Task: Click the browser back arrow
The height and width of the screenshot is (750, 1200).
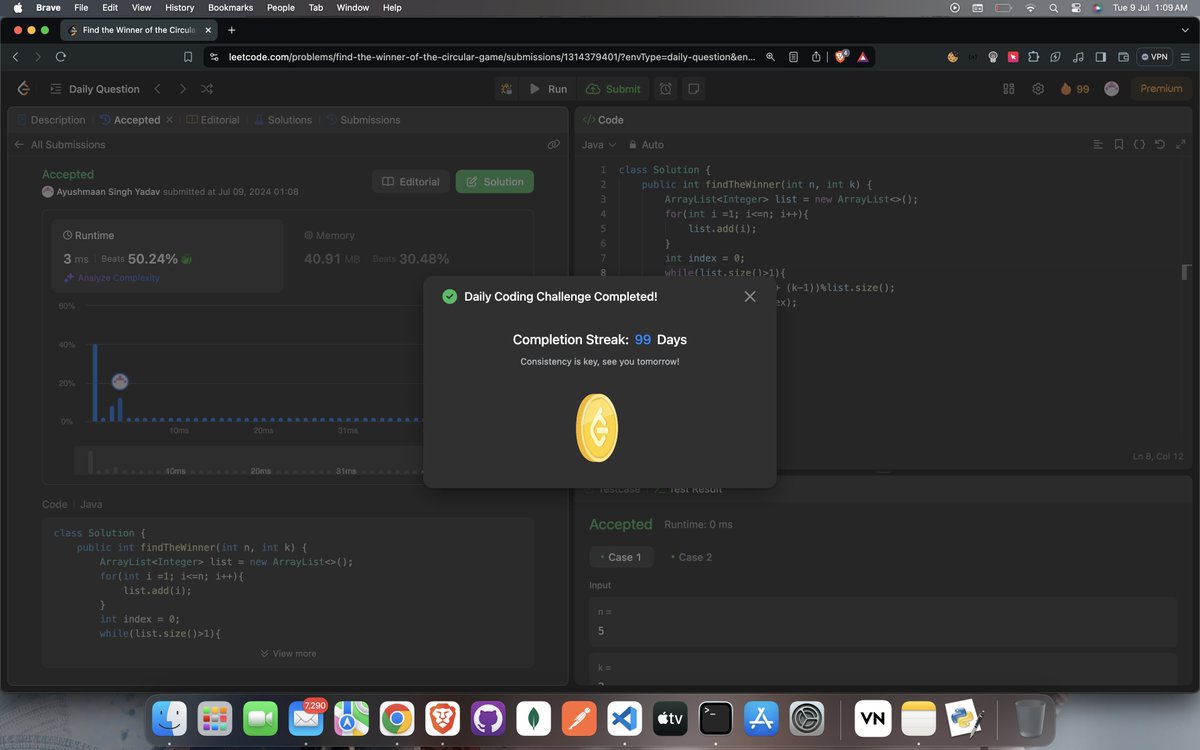Action: coord(16,57)
